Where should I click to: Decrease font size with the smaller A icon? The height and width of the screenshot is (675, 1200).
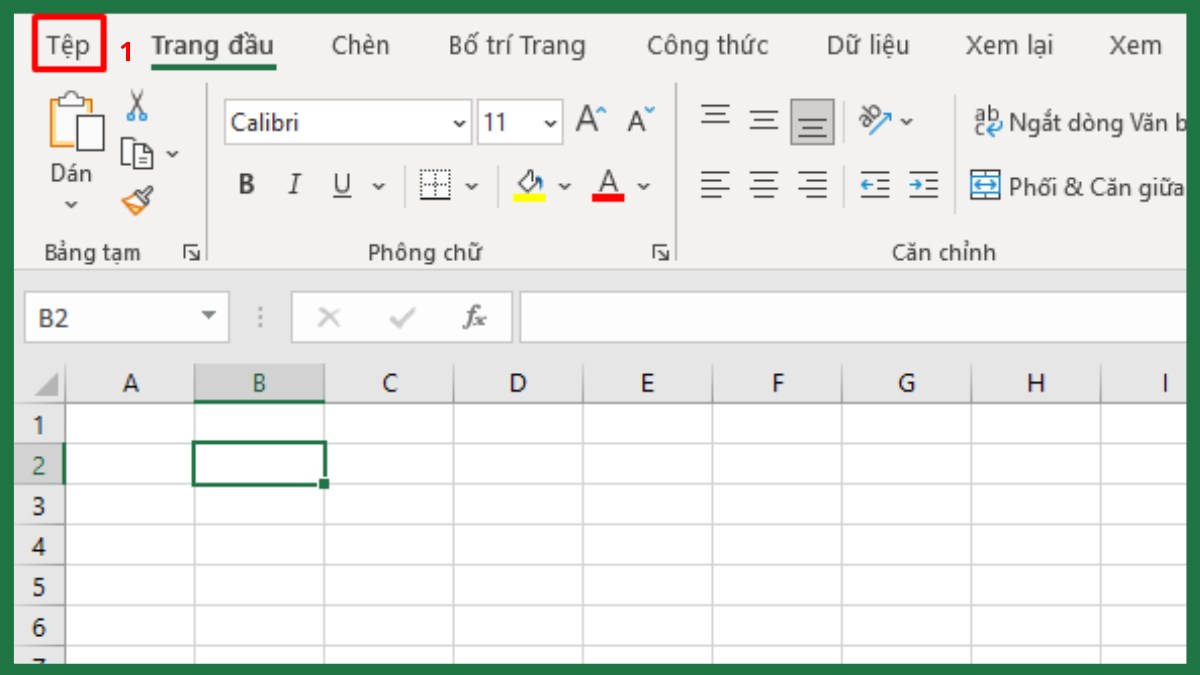(638, 118)
